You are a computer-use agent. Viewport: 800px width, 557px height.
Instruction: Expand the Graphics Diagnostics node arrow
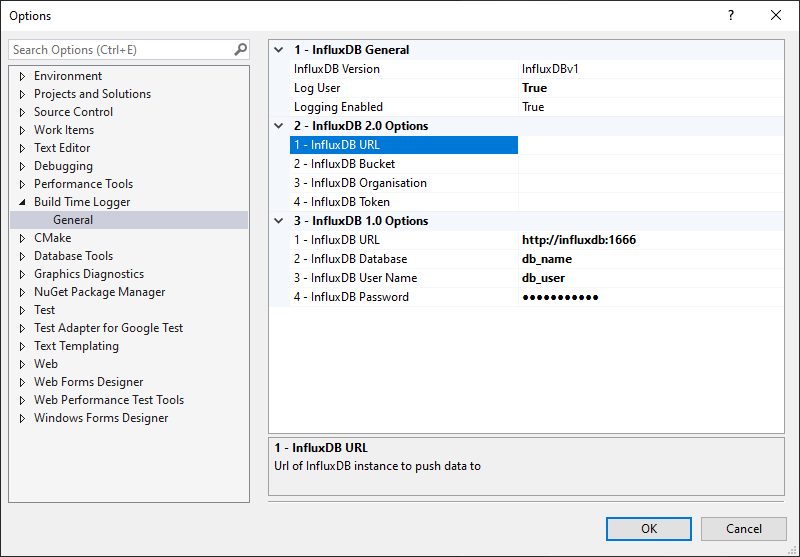point(22,274)
